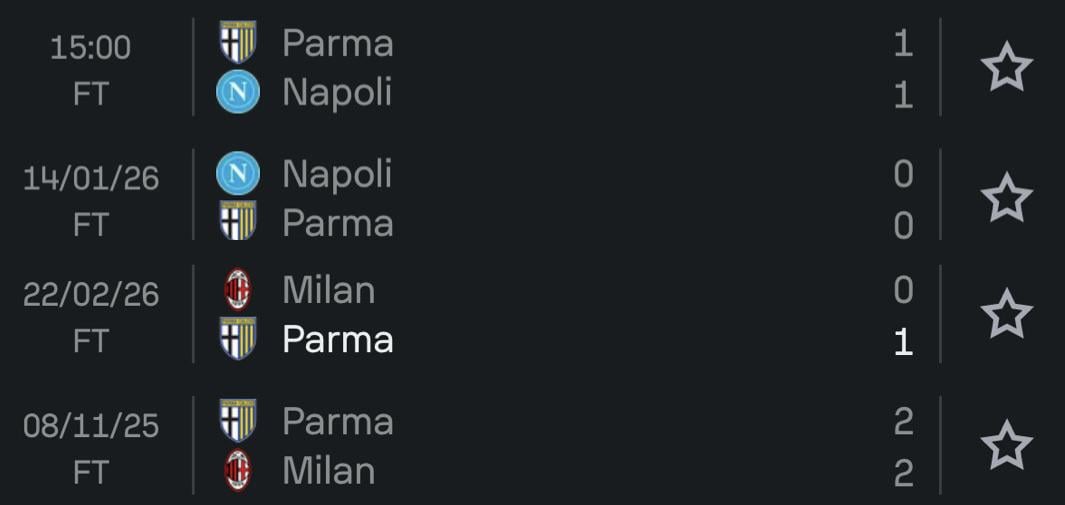Screen dimensions: 1065x505
Task: Toggle favorite star for 22/02/26 Milan match
Action: [x=1006, y=314]
